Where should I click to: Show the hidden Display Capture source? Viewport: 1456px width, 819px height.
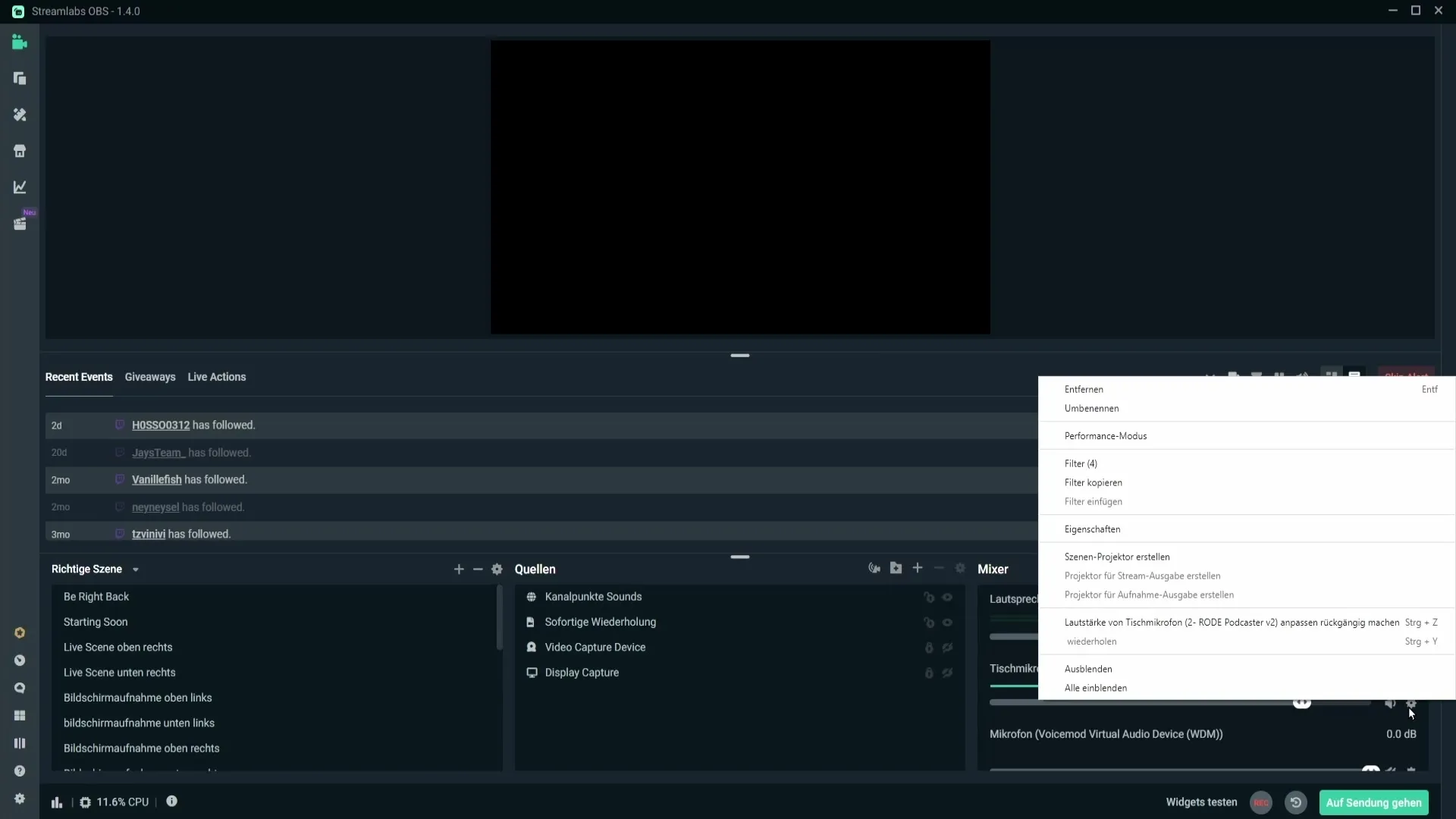(x=947, y=673)
